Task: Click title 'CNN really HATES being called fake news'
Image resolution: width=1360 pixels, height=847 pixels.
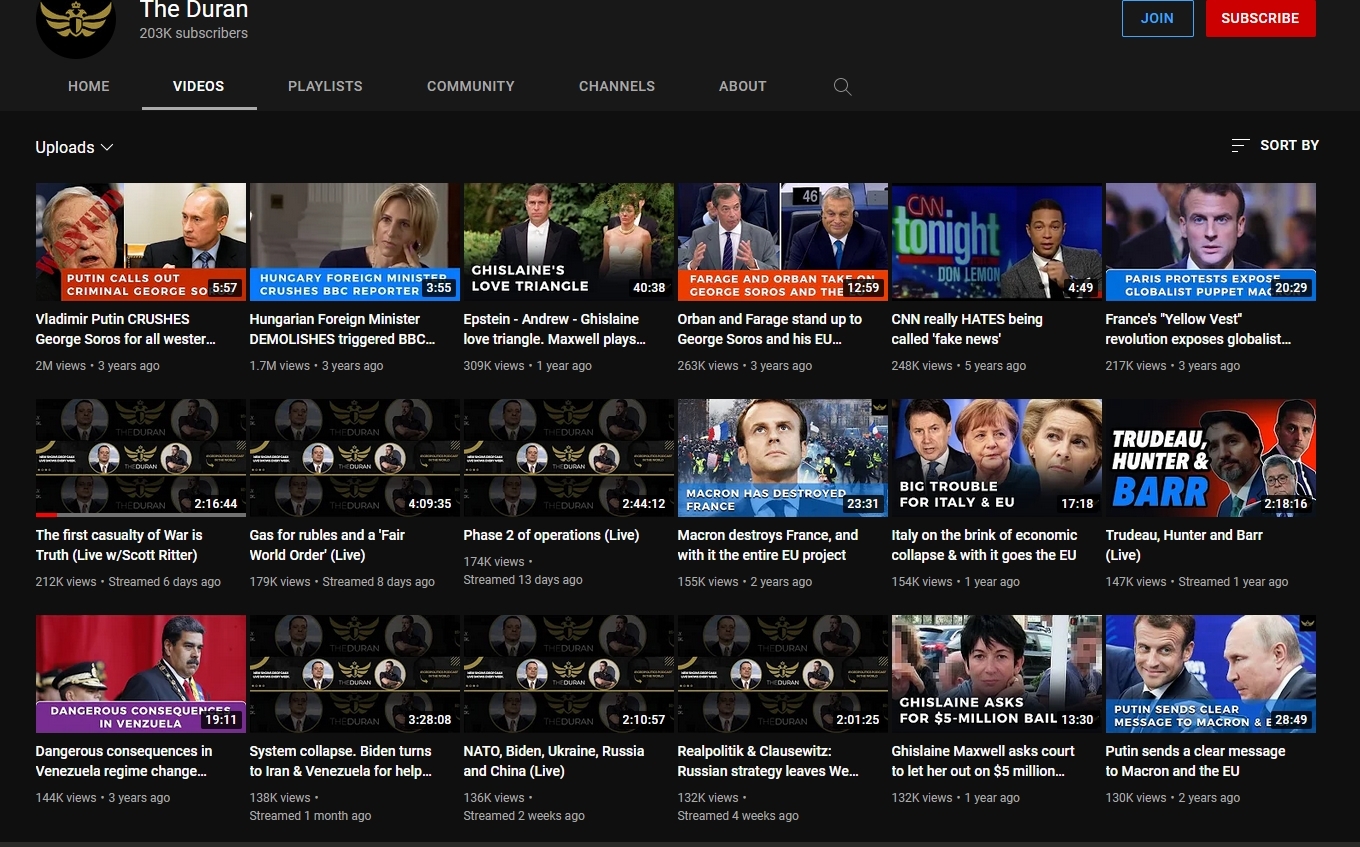Action: (967, 329)
